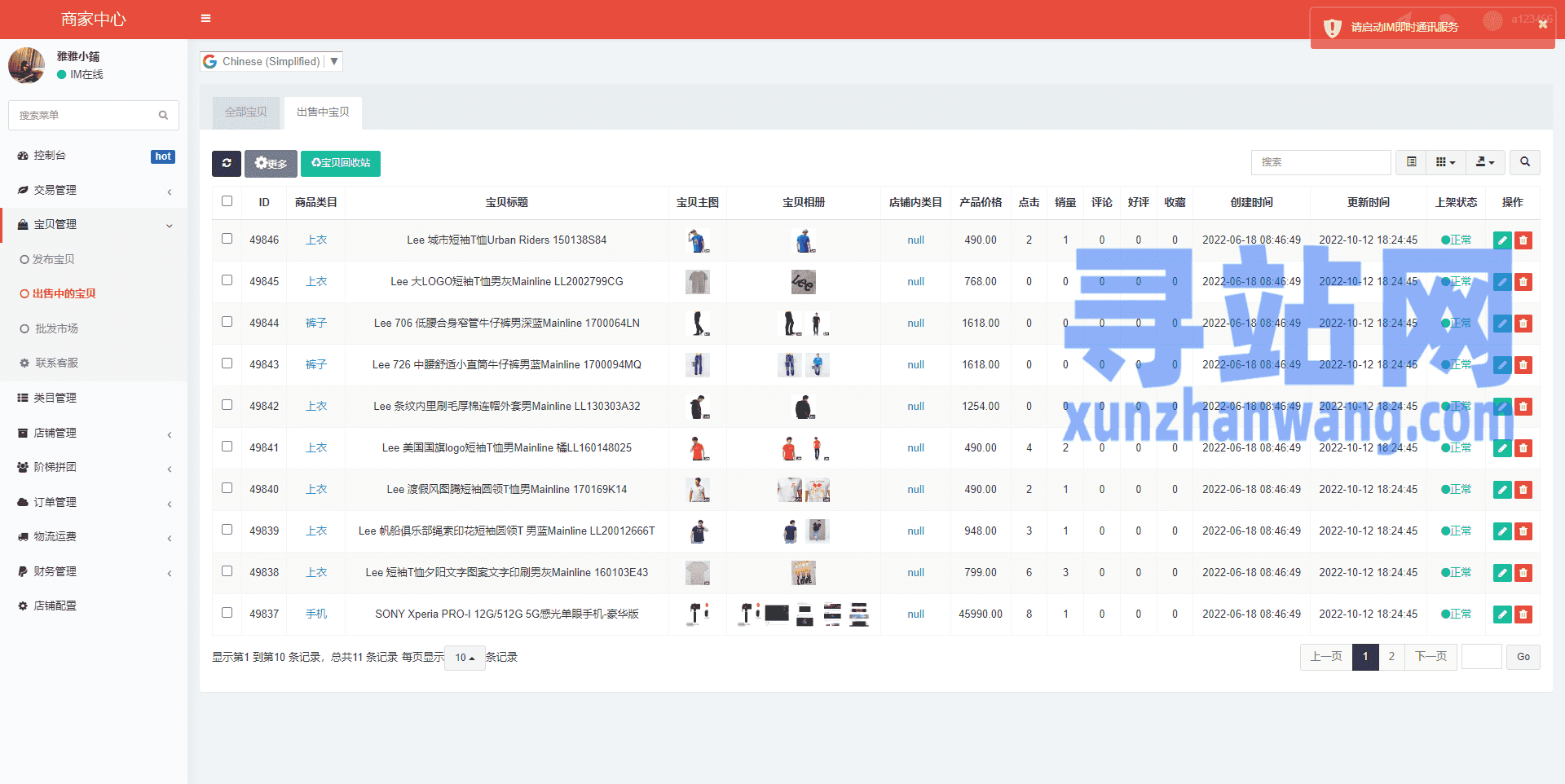Click delete icon for item 49837
1565x784 pixels.
[1523, 614]
